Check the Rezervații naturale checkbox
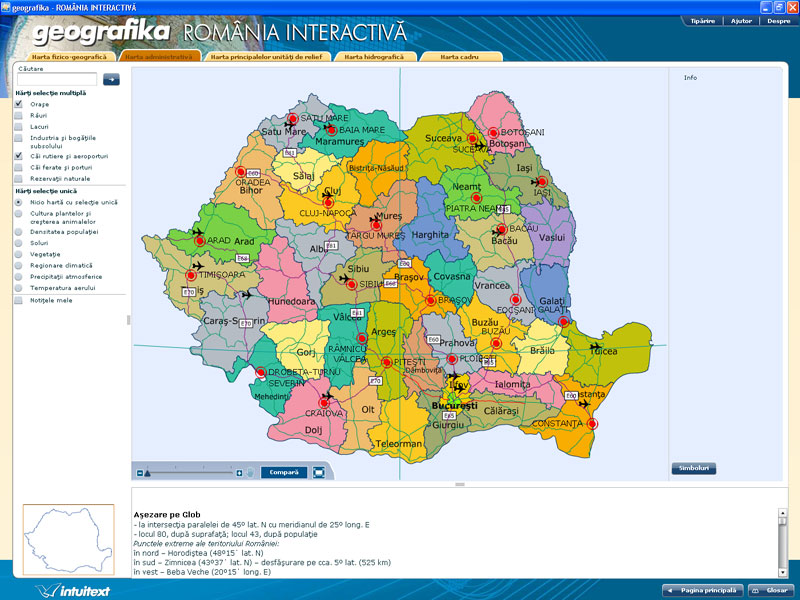This screenshot has height=600, width=800. coord(19,179)
